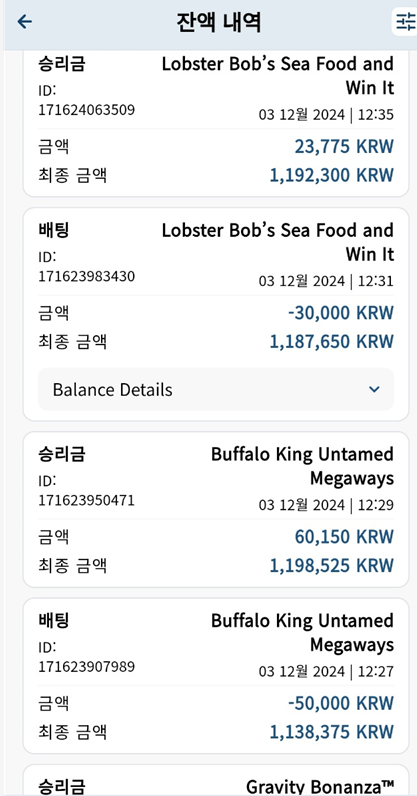Select transaction ID 171623907989

pos(87,667)
